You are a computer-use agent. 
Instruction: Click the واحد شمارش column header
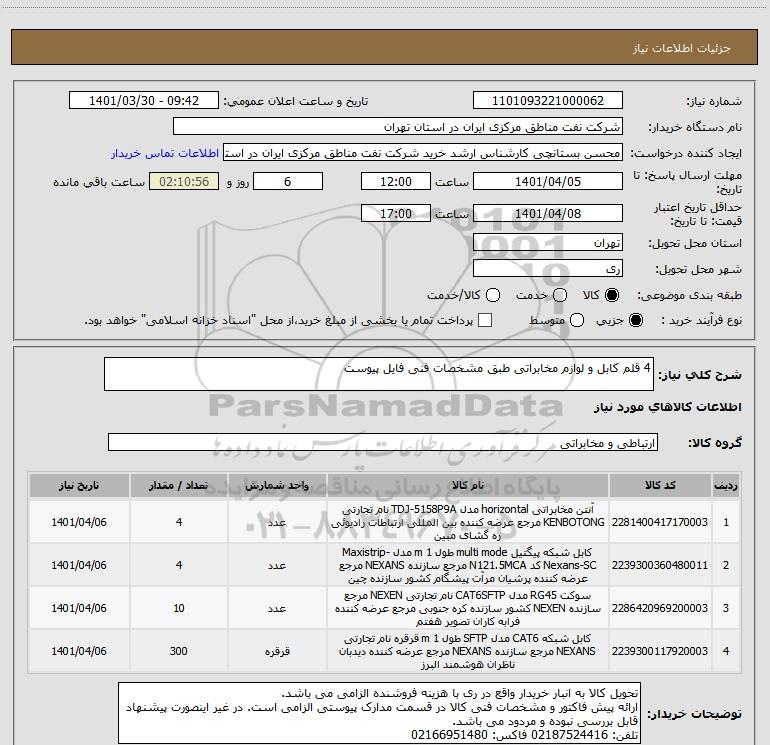click(277, 486)
